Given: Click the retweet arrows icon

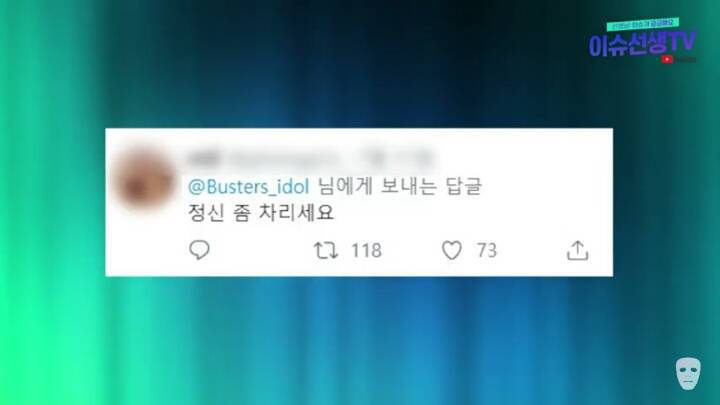Looking at the screenshot, I should (326, 251).
